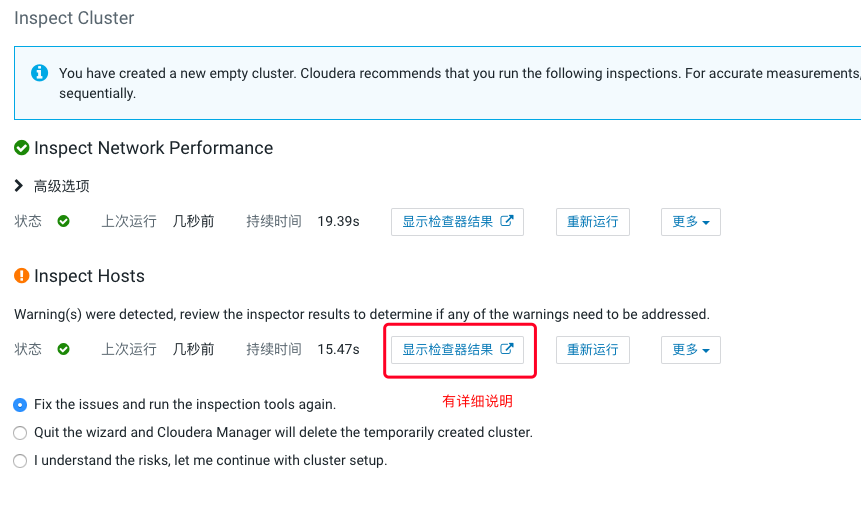
Task: Choose 'I understand the risks' radio option
Action: click(20, 461)
